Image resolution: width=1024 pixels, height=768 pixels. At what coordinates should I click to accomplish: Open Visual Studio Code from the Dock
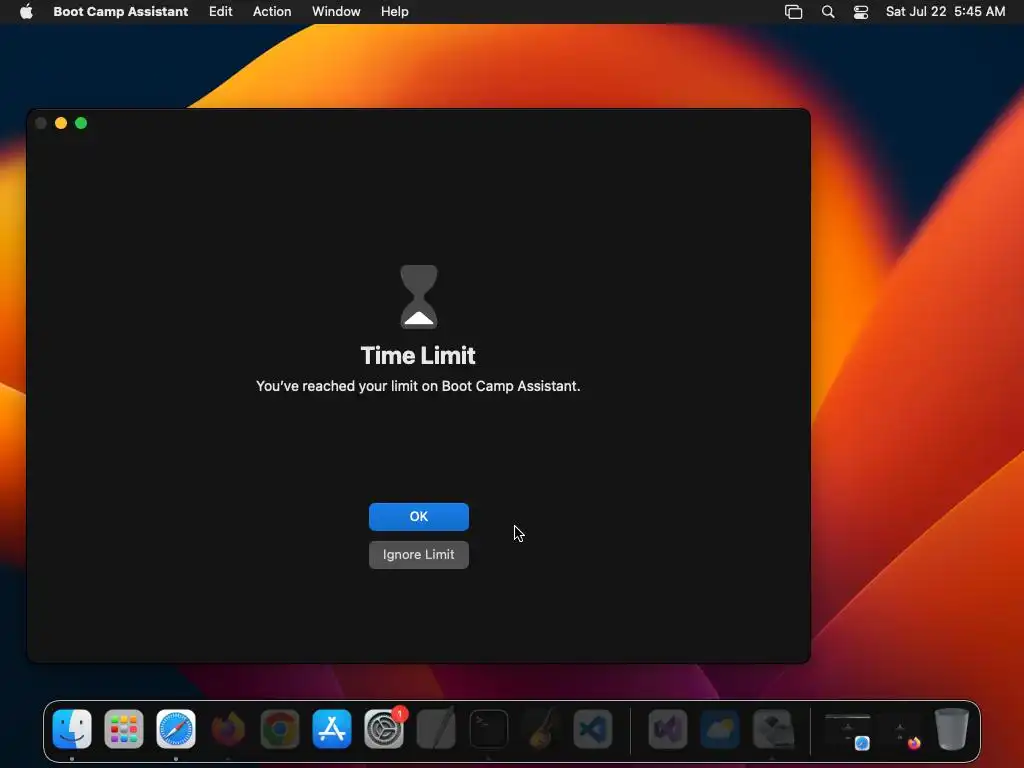[593, 729]
